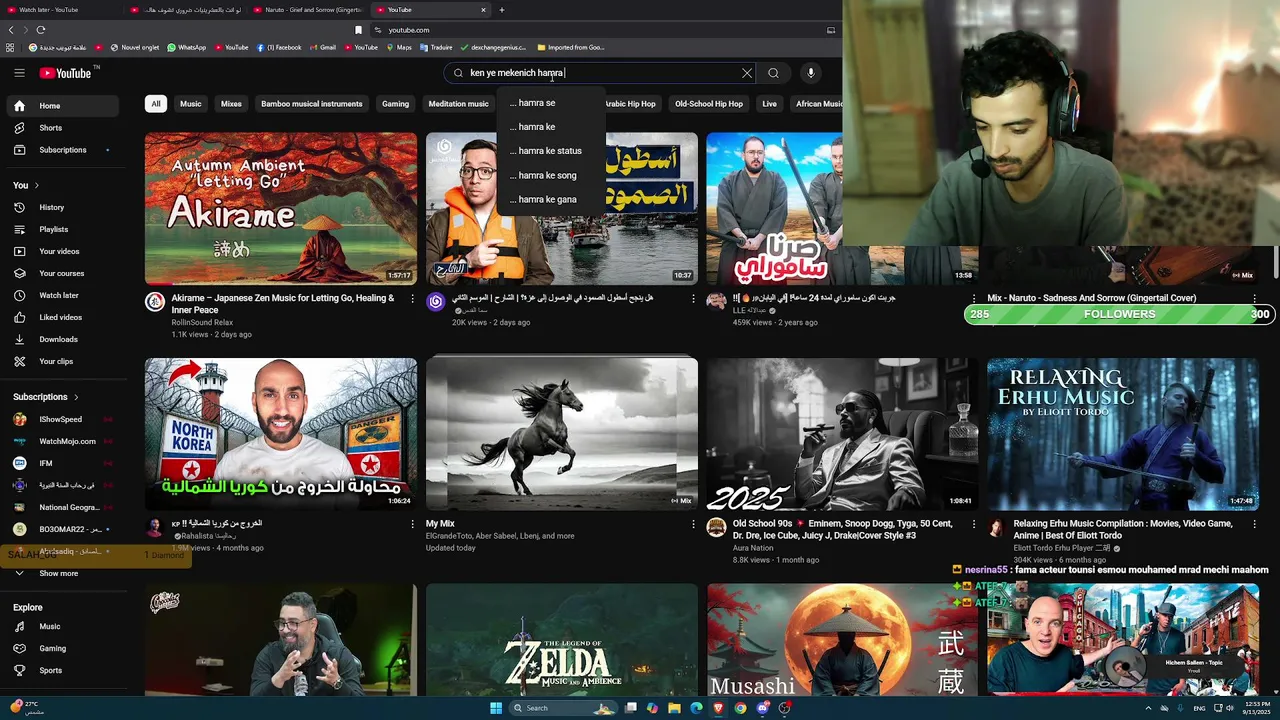The image size is (1280, 720).
Task: Open WhatsApp bookmark
Action: [187, 47]
